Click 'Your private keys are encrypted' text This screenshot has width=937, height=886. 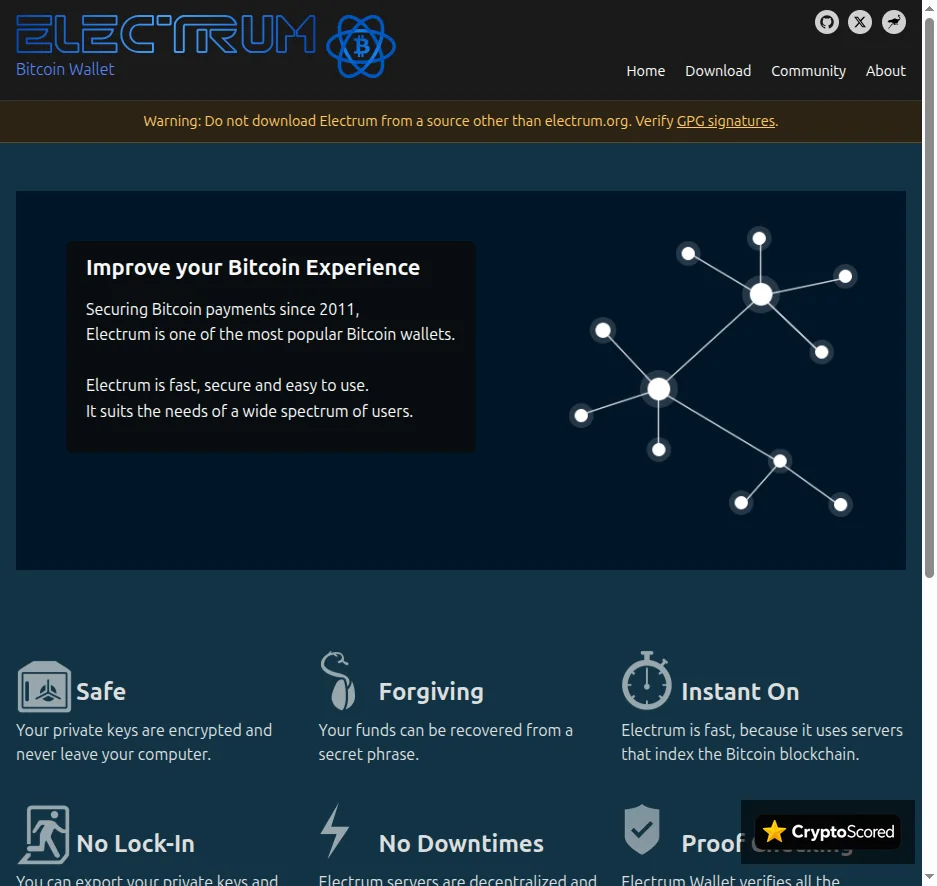(144, 730)
